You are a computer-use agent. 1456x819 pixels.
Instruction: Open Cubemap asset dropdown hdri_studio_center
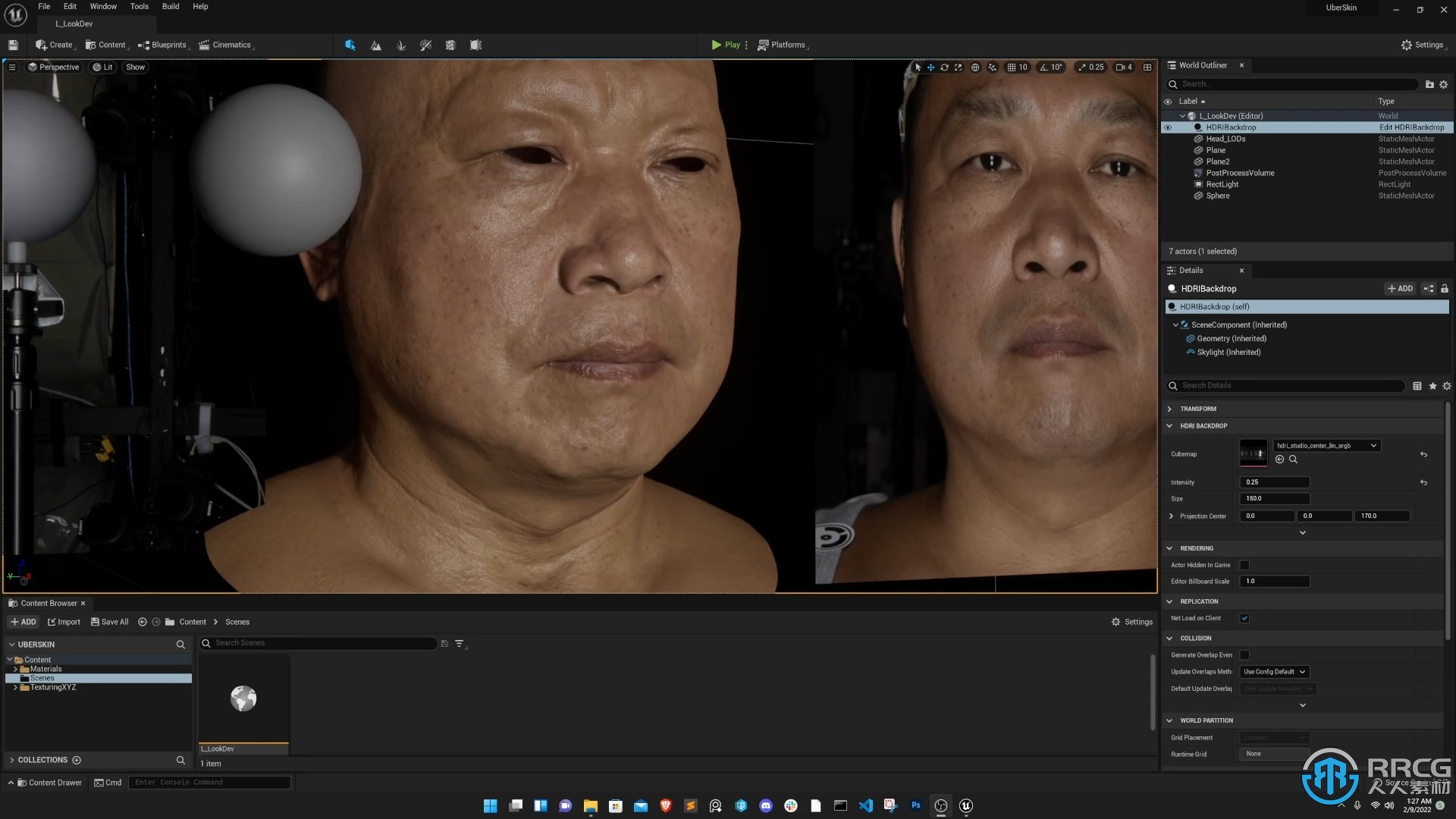click(x=1326, y=446)
